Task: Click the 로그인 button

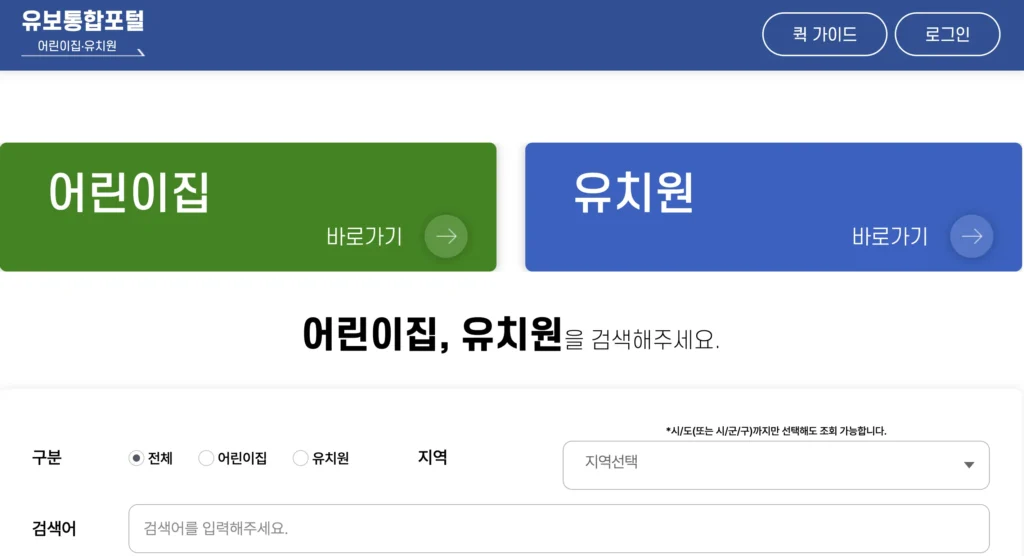Action: (947, 34)
